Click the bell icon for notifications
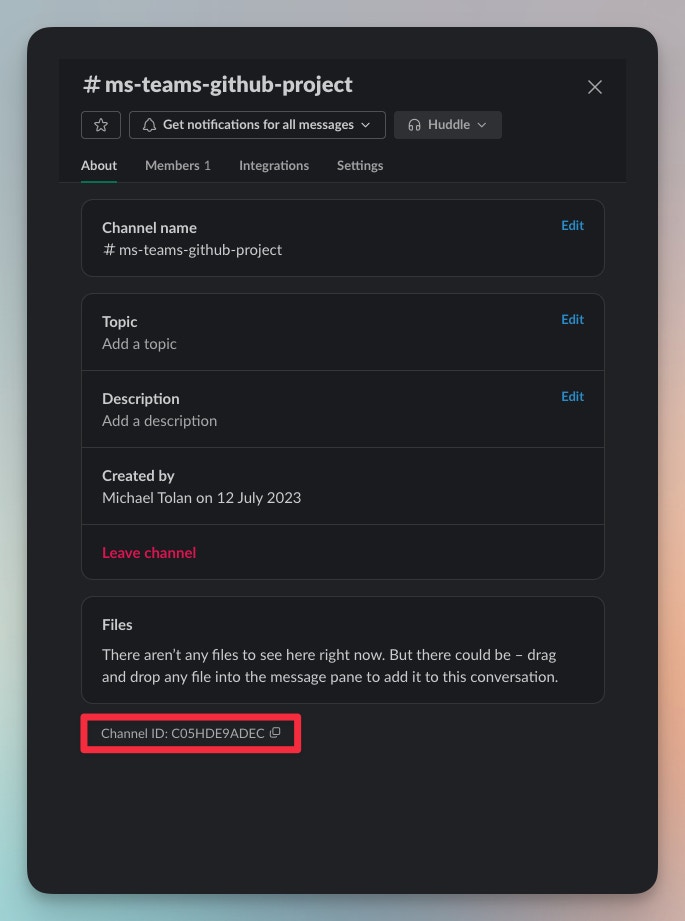Screen dimensions: 685x921 click(x=150, y=125)
